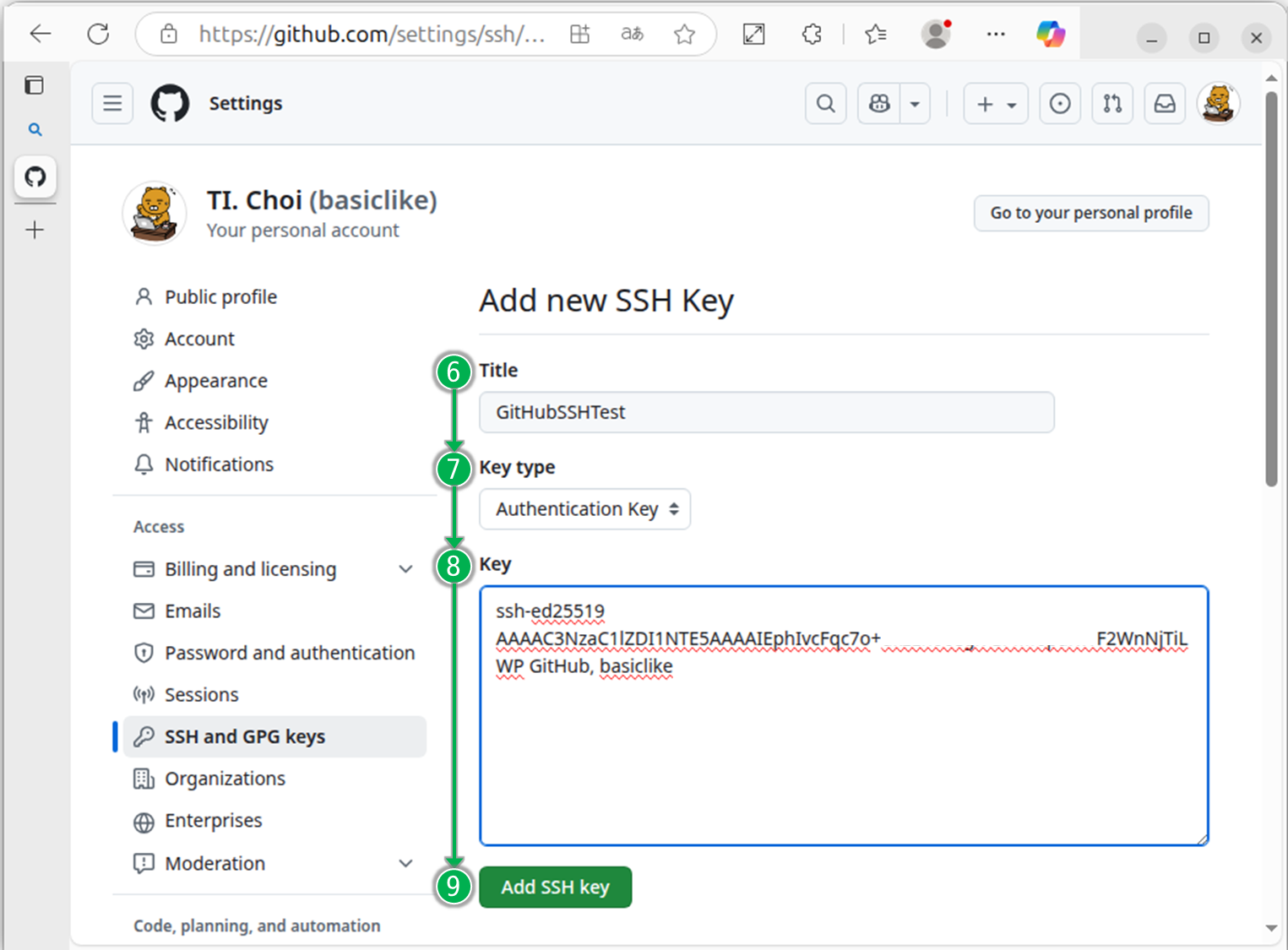Open the browser settings and more menu

(996, 34)
